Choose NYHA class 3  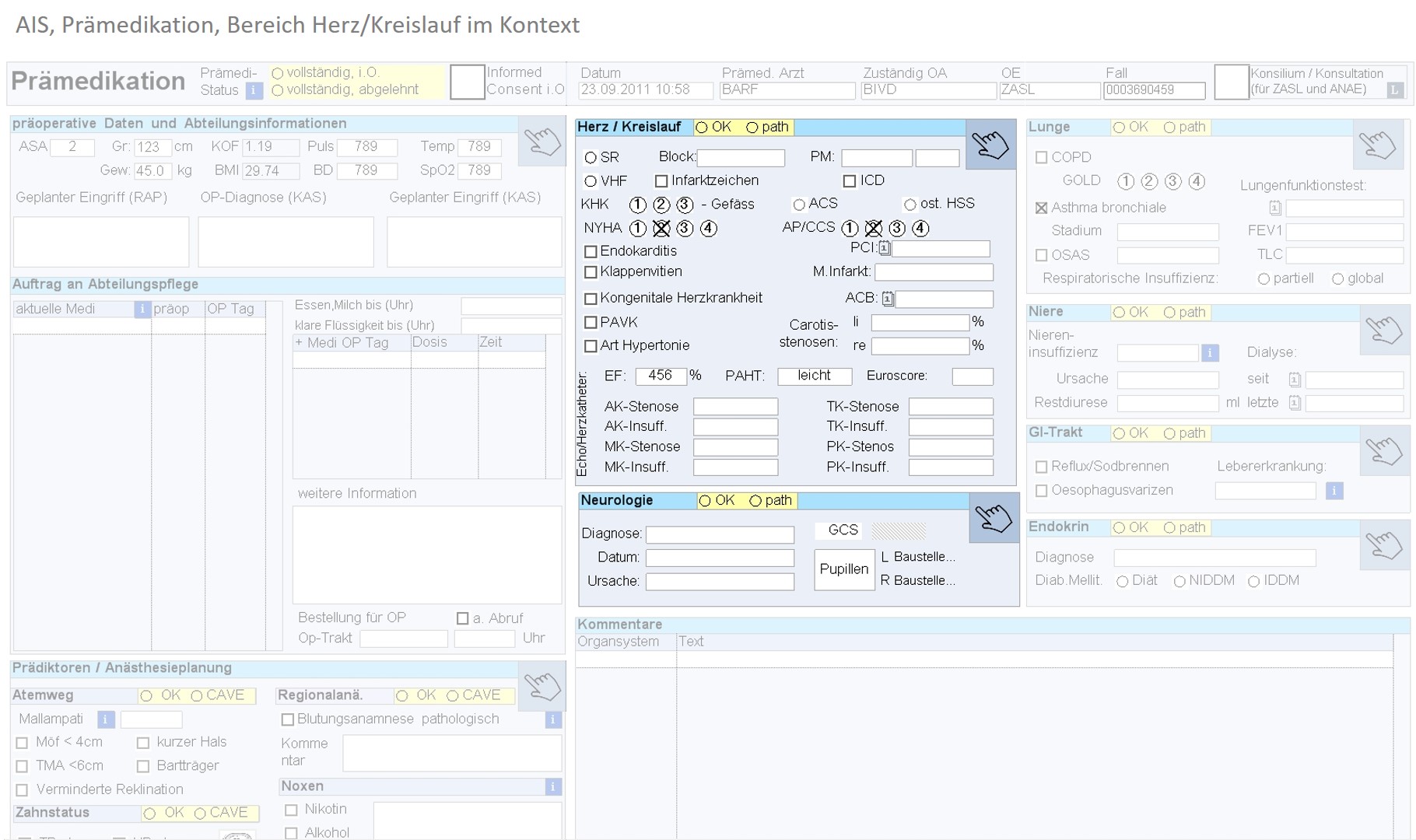[x=685, y=229]
